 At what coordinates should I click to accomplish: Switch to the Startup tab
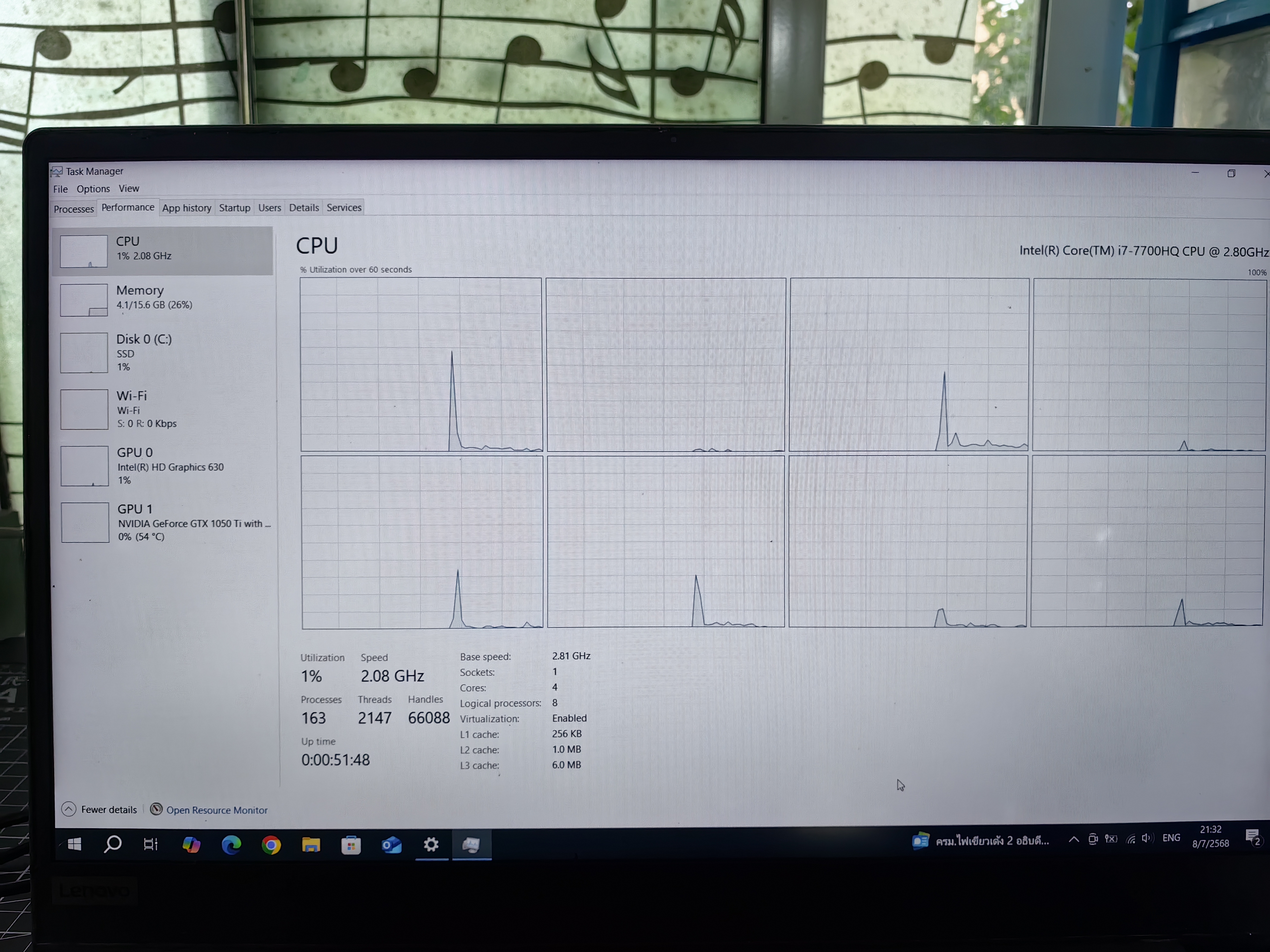click(234, 208)
